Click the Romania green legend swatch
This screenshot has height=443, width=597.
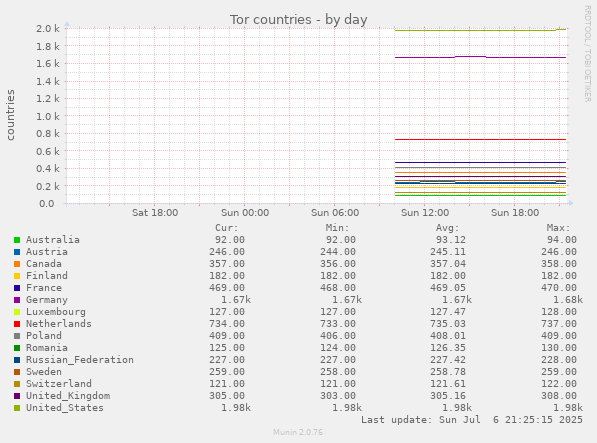pyautogui.click(x=17, y=348)
